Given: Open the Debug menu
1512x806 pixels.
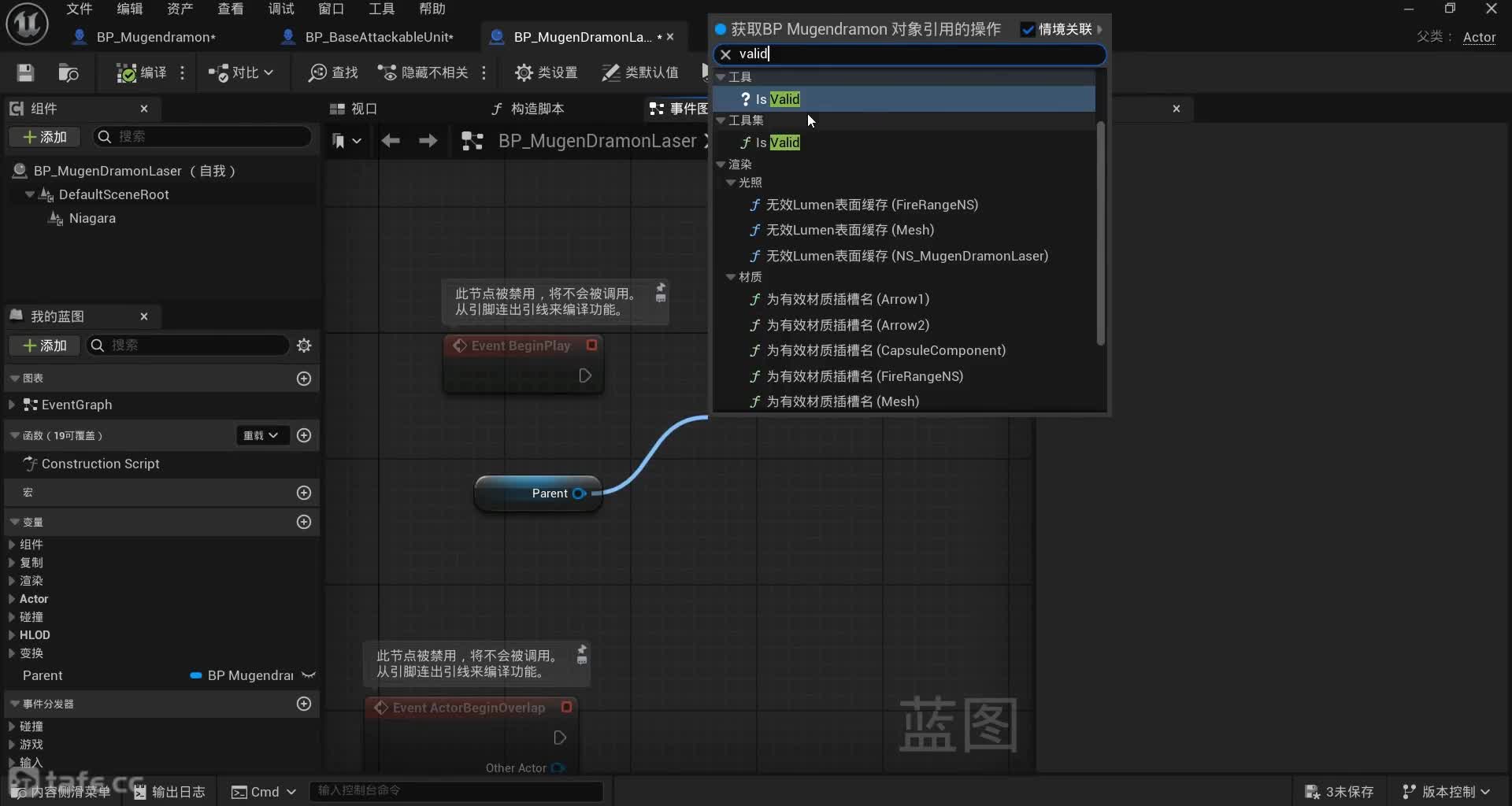Looking at the screenshot, I should 280,9.
